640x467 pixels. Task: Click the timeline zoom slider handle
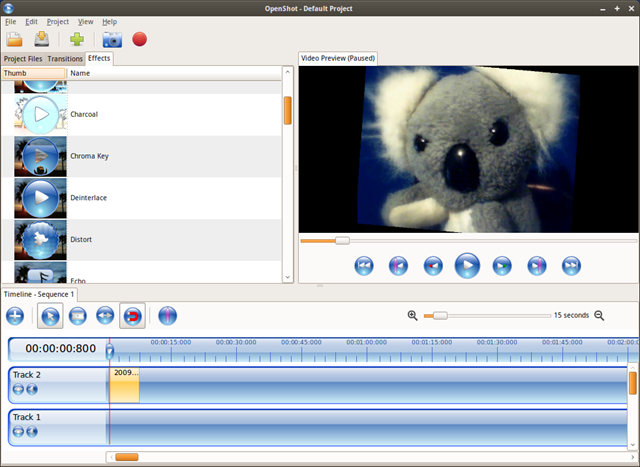(440, 316)
